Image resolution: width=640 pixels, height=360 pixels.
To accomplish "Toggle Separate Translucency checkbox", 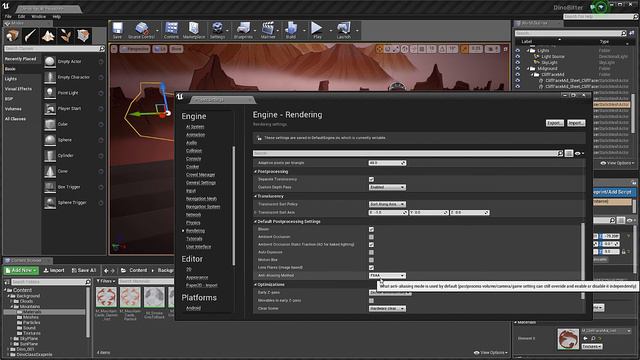I will tap(371, 179).
